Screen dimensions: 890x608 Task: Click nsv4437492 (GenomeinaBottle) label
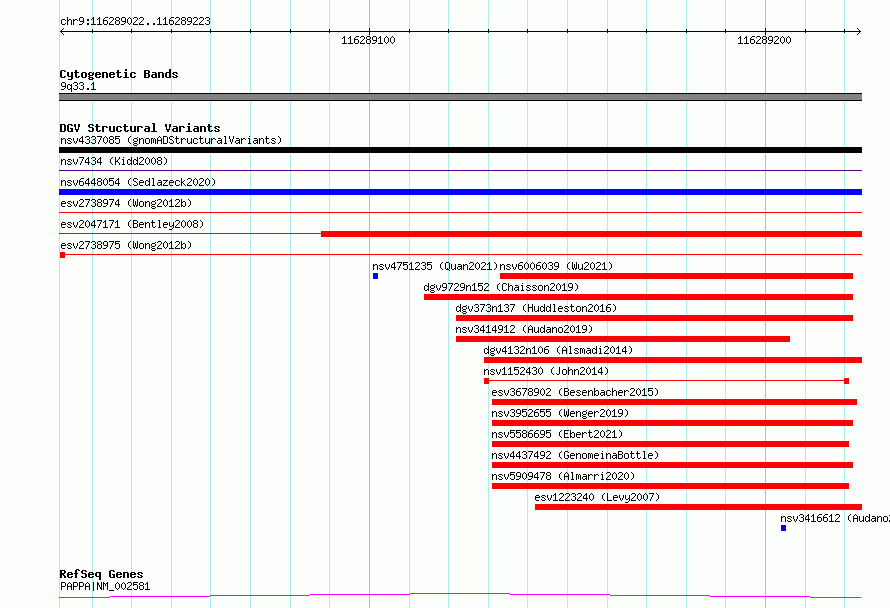575,455
